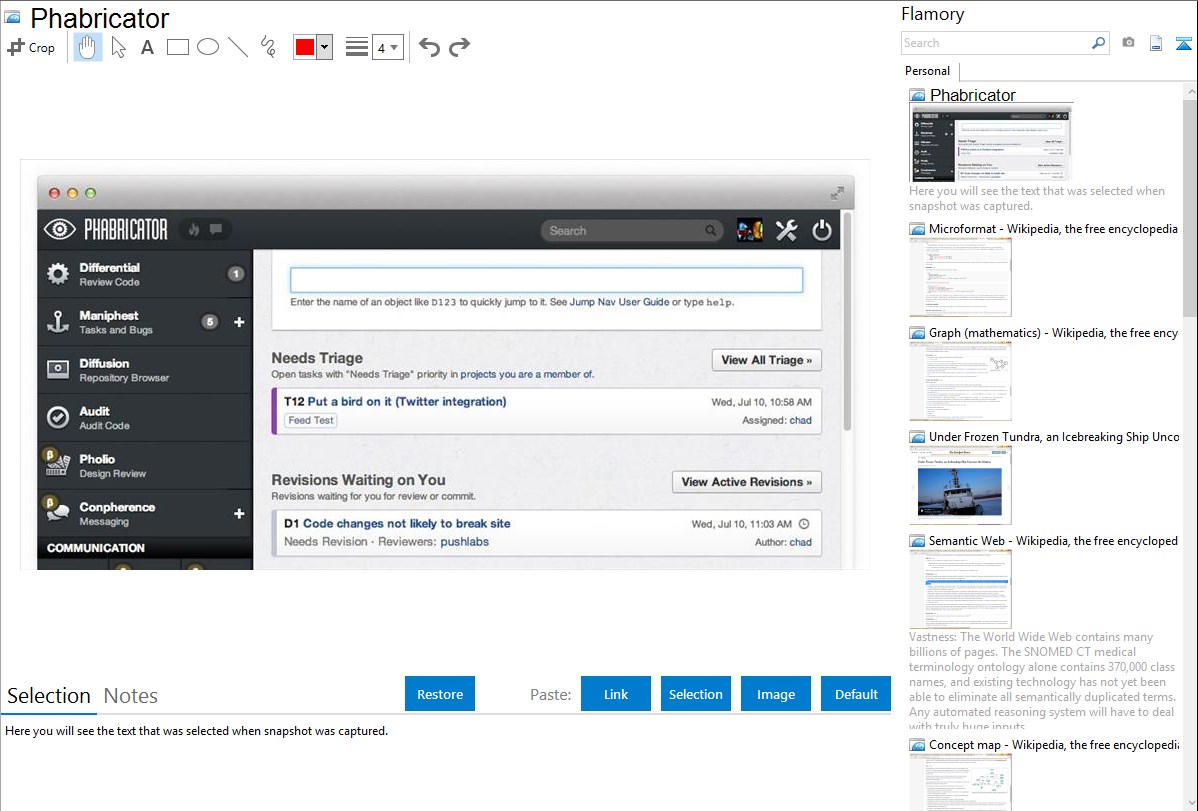Undo the last annotation
The image size is (1198, 811).
(x=429, y=47)
